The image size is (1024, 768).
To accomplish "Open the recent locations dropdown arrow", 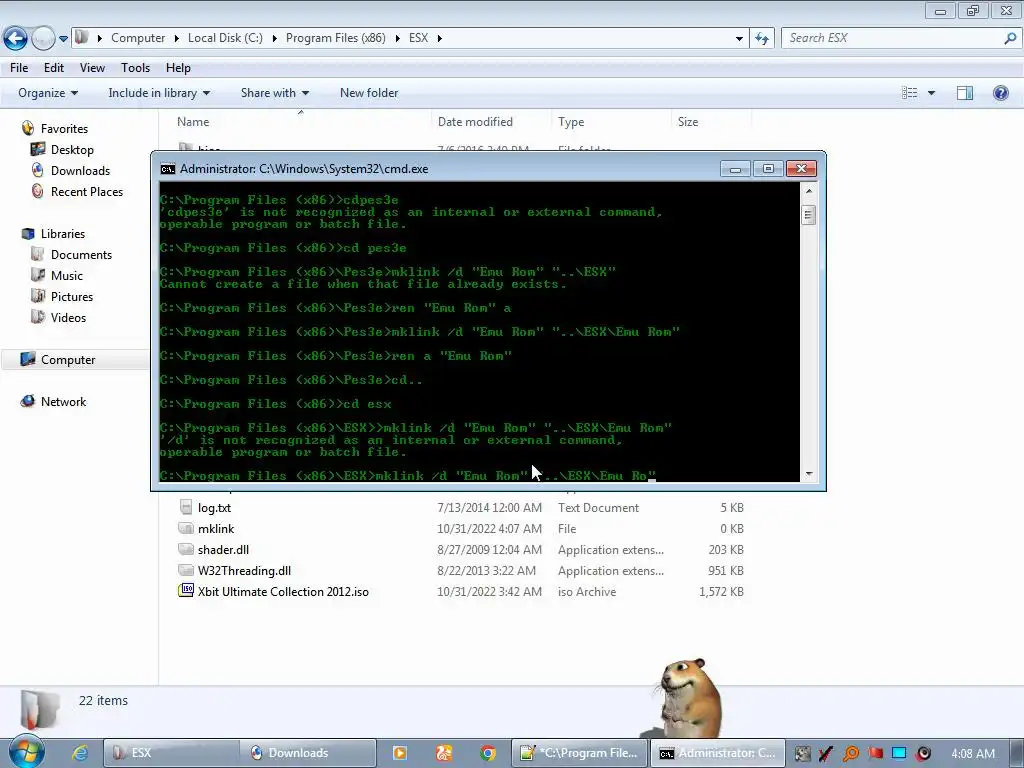I will [x=63, y=39].
